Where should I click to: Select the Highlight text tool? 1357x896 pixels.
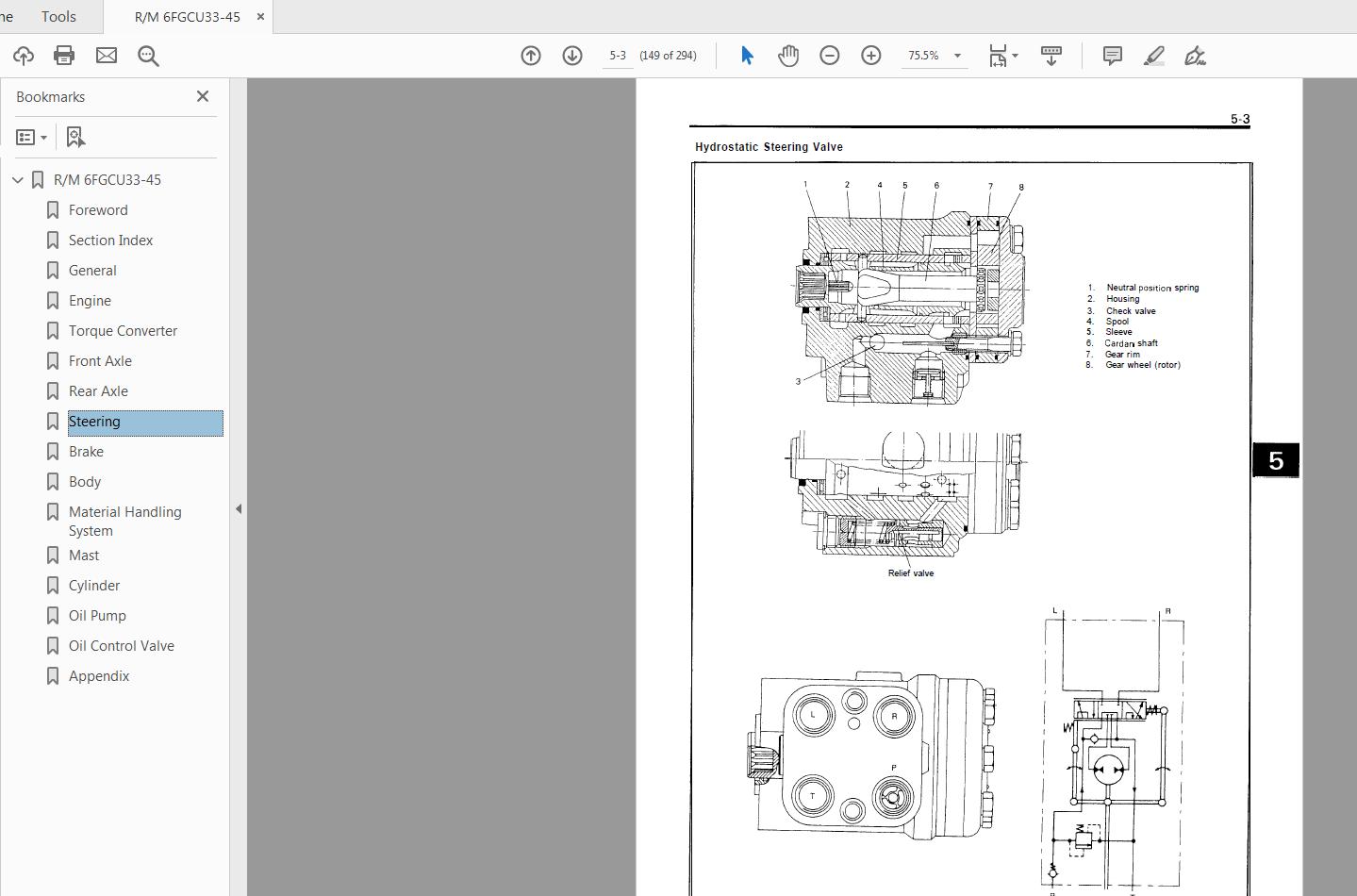point(1153,55)
